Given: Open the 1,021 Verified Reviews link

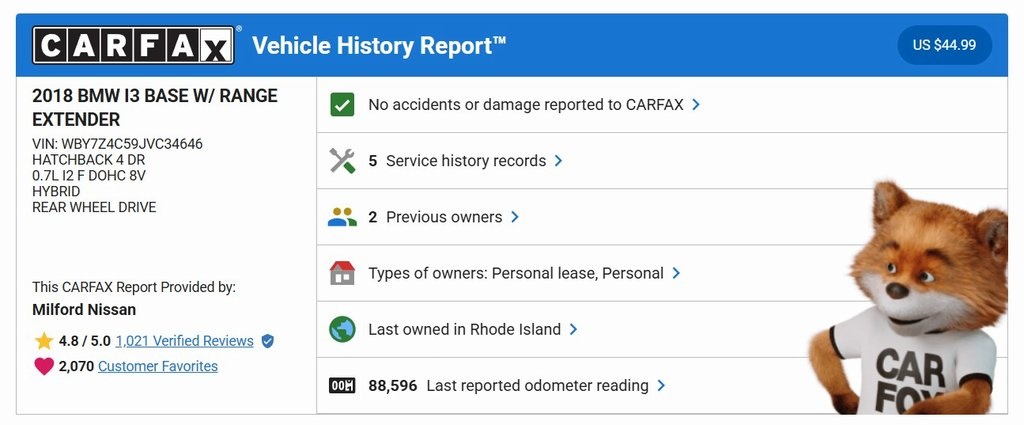Looking at the screenshot, I should (184, 341).
